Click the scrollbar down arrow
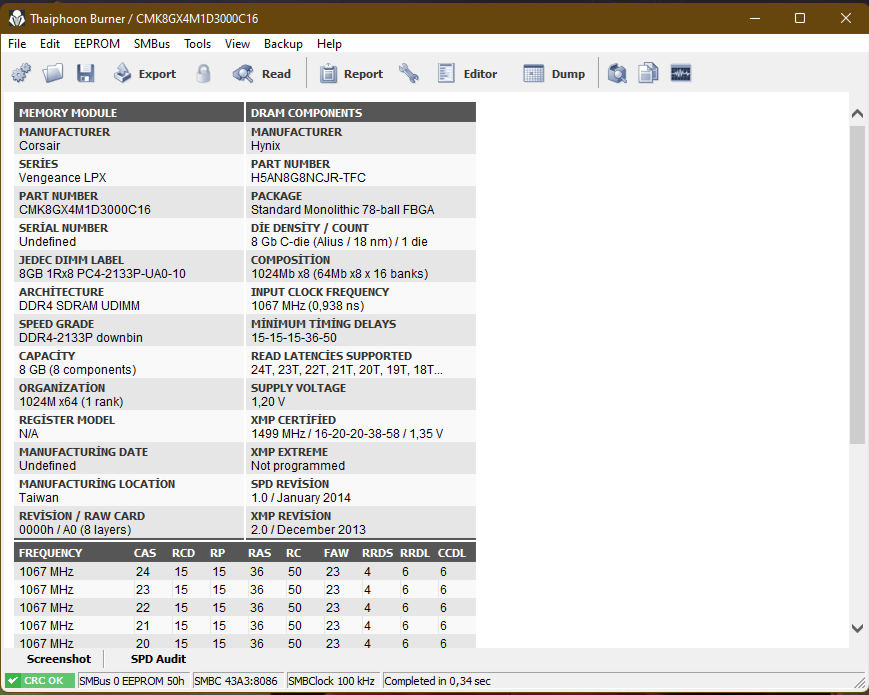 coord(857,628)
